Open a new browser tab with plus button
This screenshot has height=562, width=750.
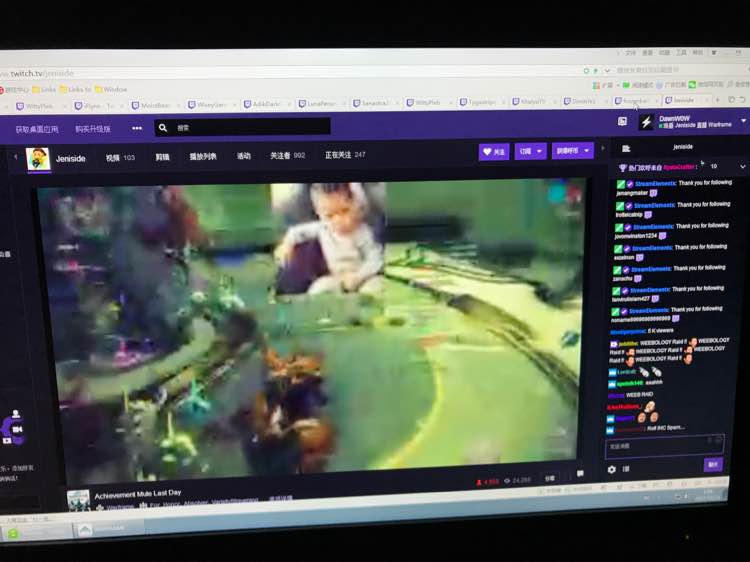click(717, 99)
